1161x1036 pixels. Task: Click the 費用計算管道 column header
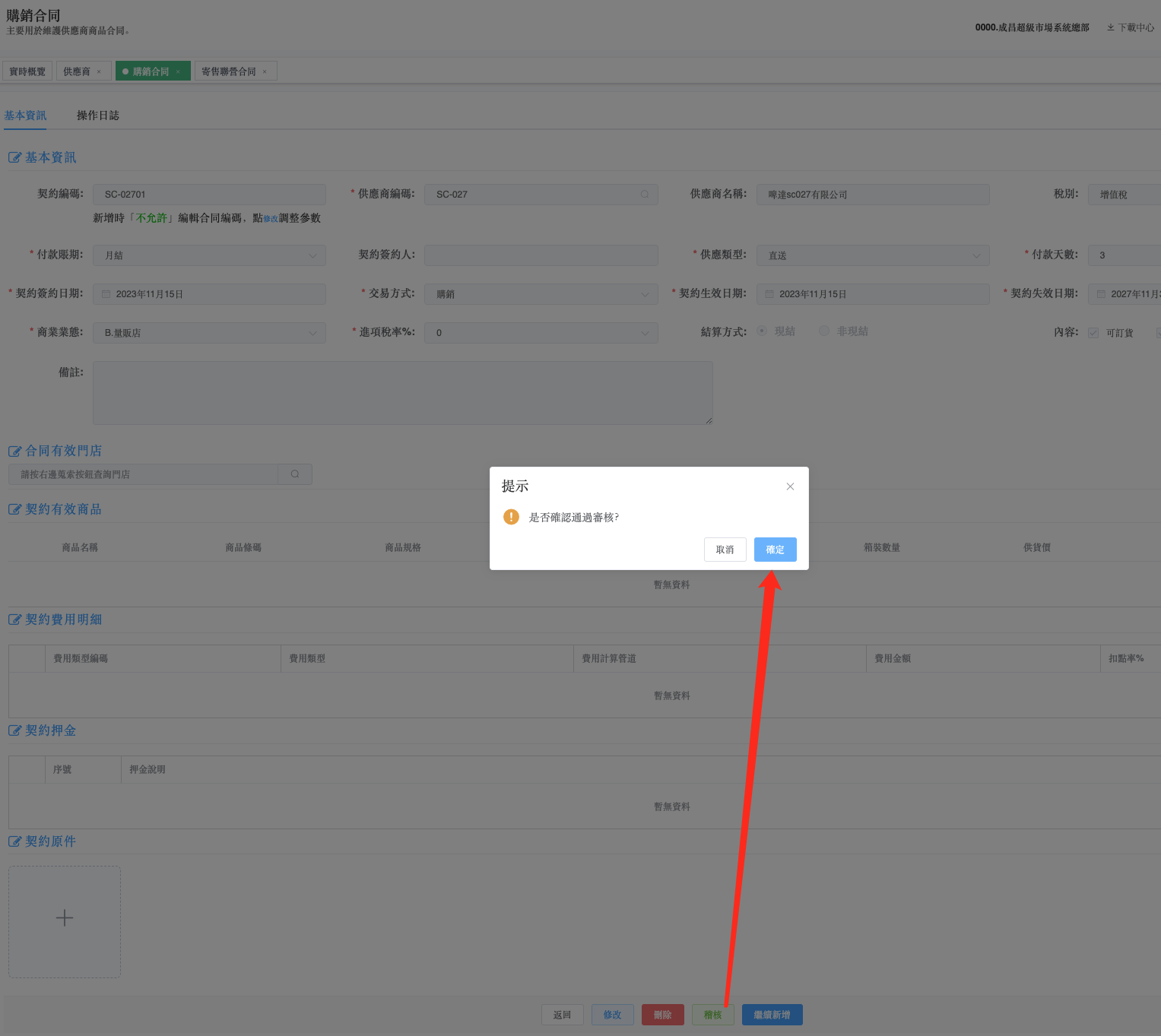609,658
